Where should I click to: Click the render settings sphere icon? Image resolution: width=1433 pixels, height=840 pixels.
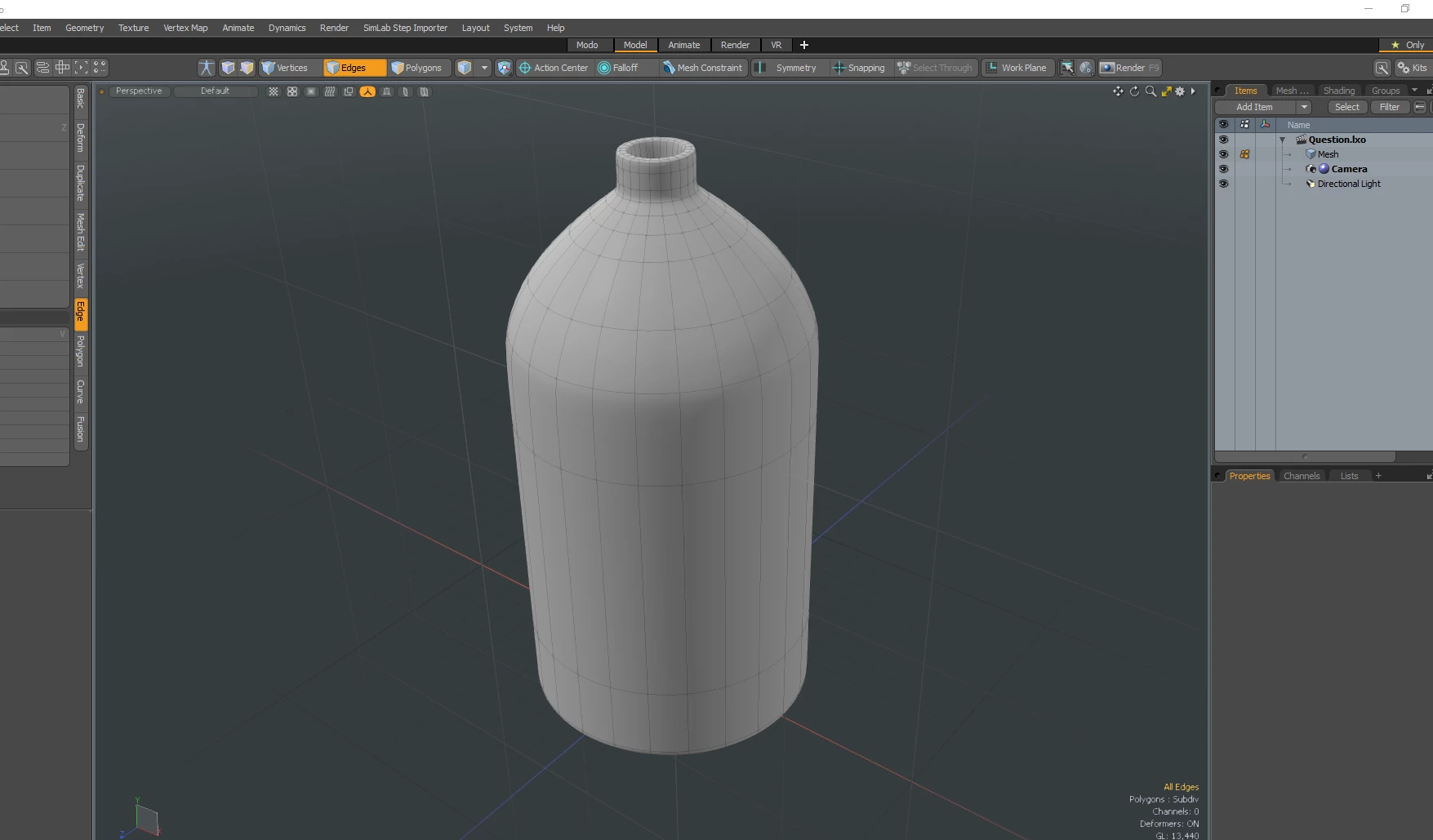1086,68
